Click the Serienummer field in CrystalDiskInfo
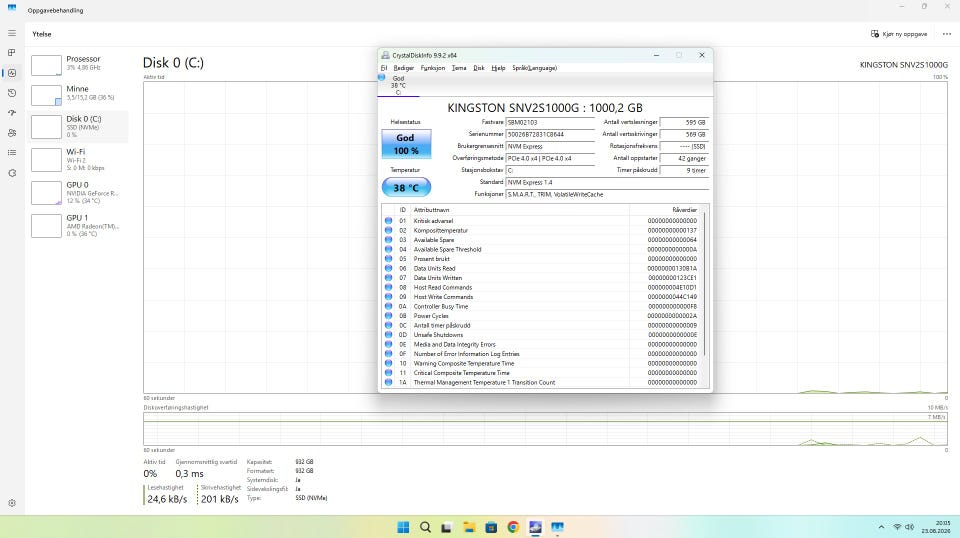Image resolution: width=960 pixels, height=538 pixels. click(550, 134)
